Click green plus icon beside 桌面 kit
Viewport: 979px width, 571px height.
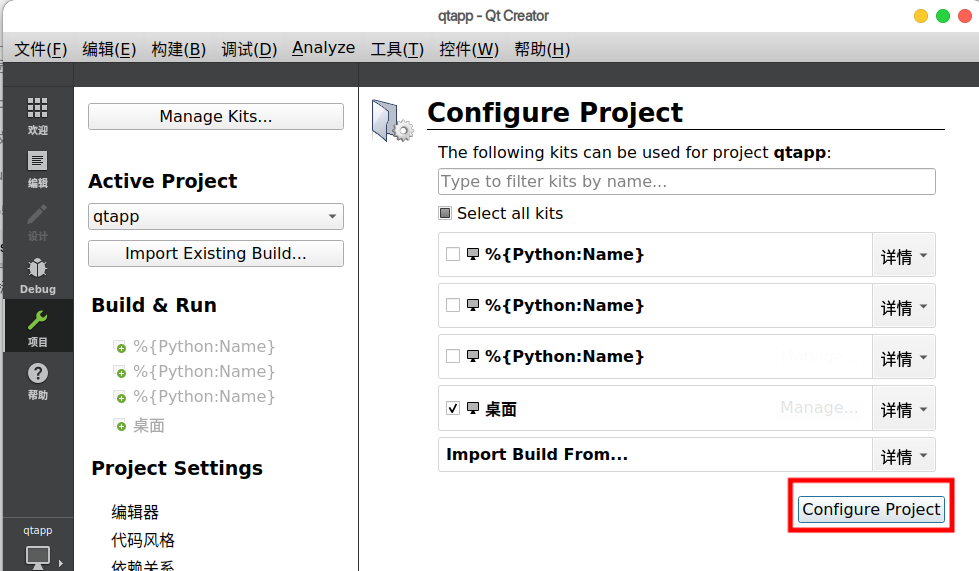pos(121,426)
